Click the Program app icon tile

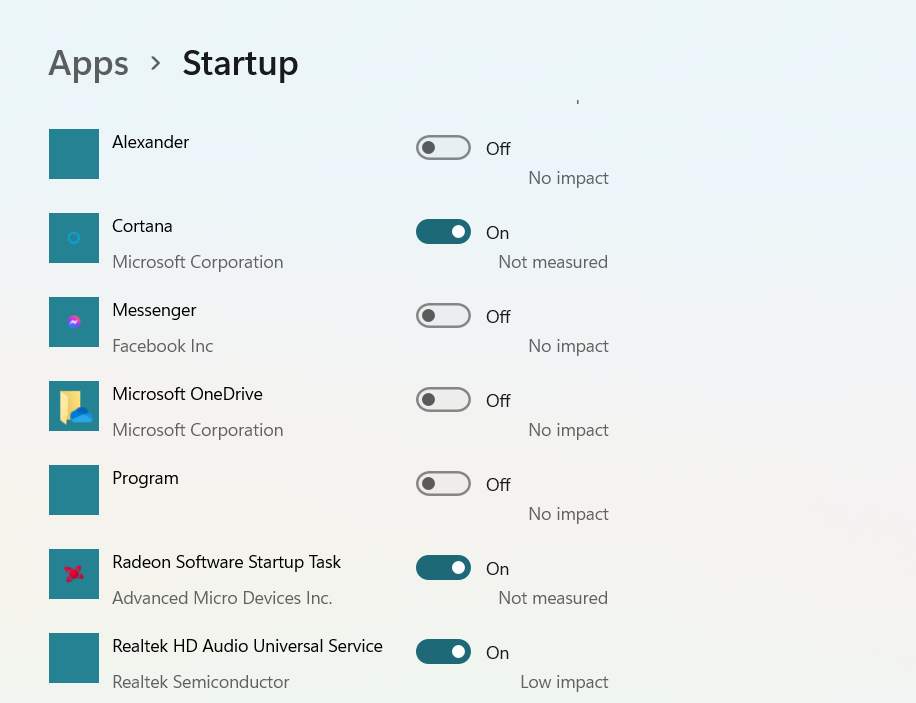coord(74,490)
